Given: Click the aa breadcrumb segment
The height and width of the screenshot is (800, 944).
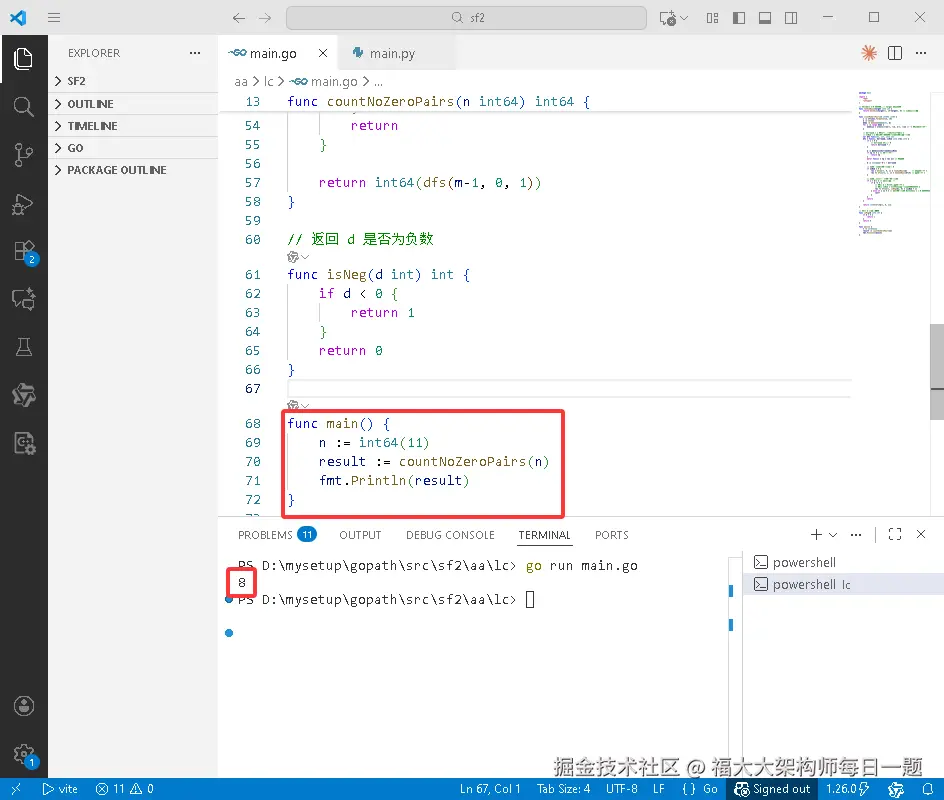Looking at the screenshot, I should point(241,81).
